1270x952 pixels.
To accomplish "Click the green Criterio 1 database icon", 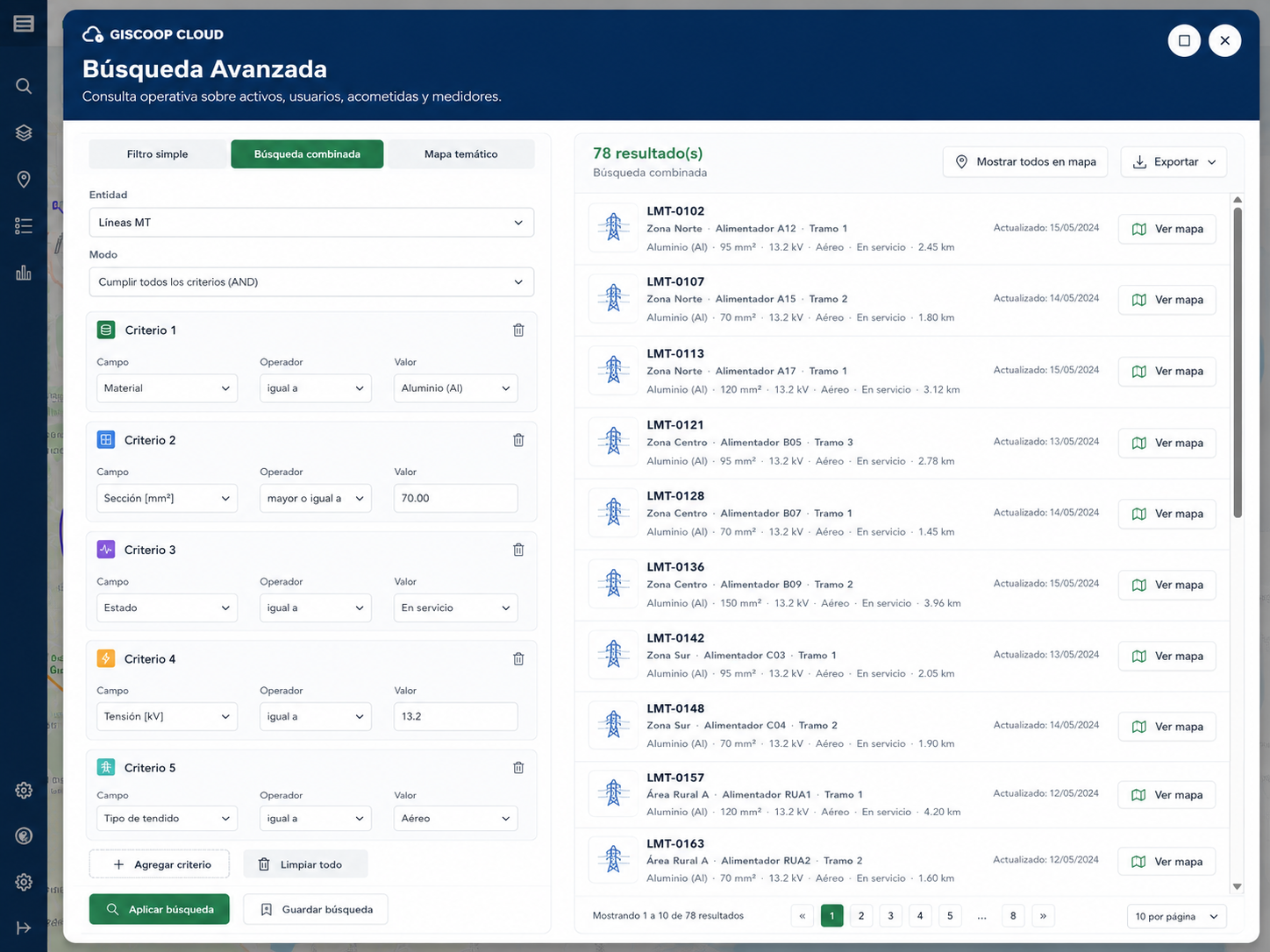I will pyautogui.click(x=106, y=330).
